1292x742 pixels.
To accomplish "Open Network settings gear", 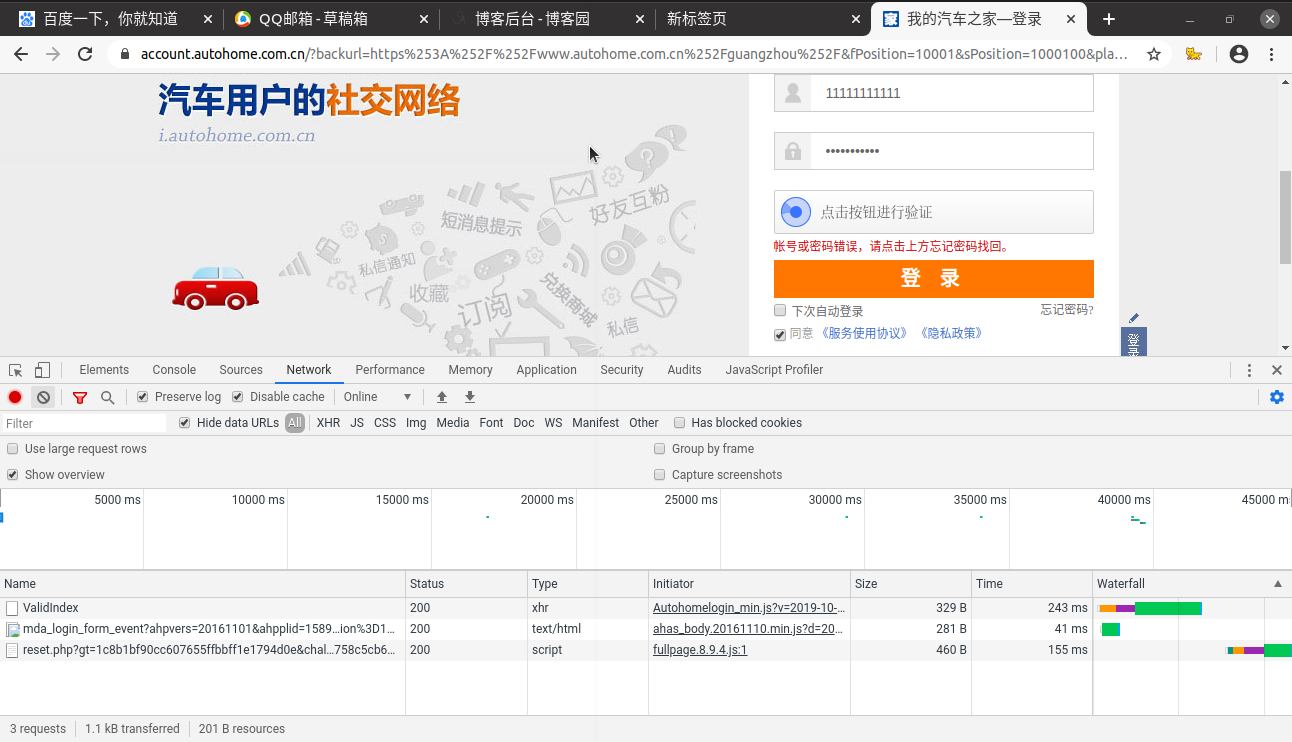I will (x=1277, y=397).
